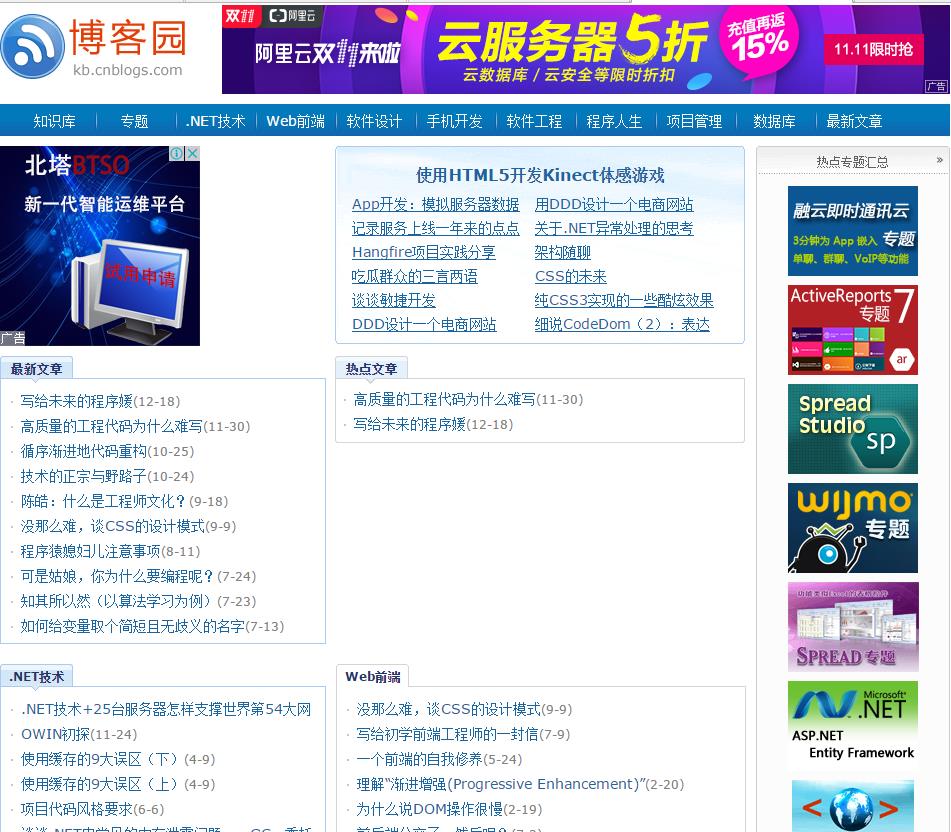
Task: Open link 细说CodeDom（2）：表达
Action: (x=622, y=324)
